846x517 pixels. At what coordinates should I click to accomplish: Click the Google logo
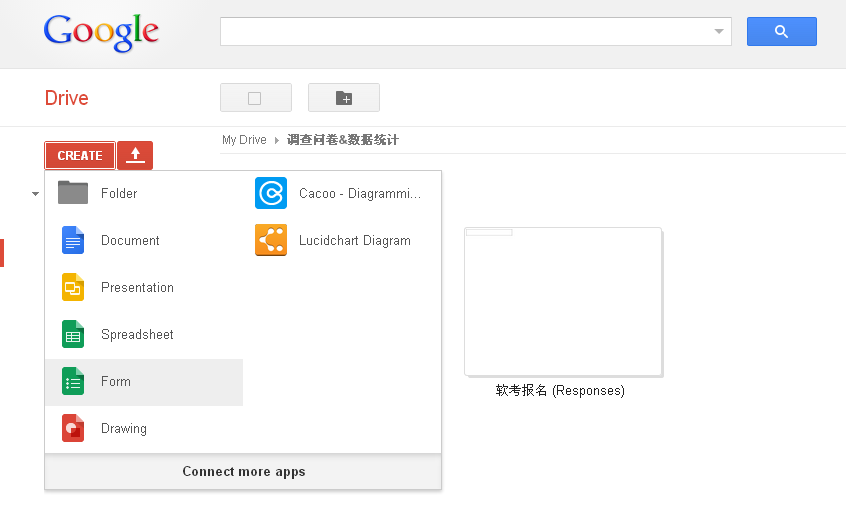[x=101, y=33]
